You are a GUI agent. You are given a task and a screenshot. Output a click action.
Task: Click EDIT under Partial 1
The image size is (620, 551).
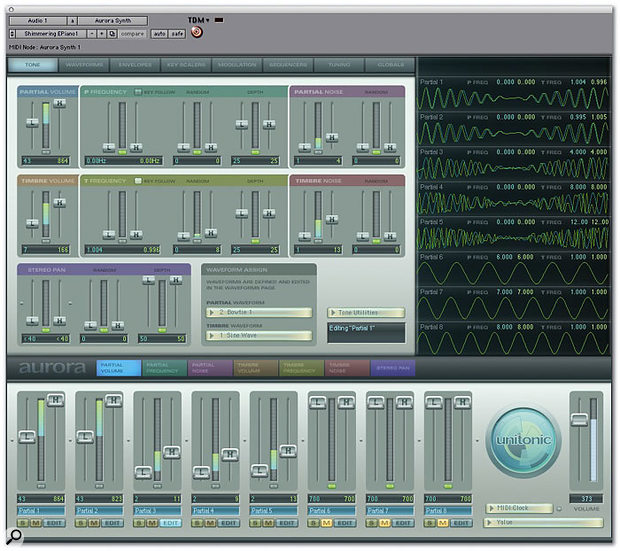click(54, 523)
